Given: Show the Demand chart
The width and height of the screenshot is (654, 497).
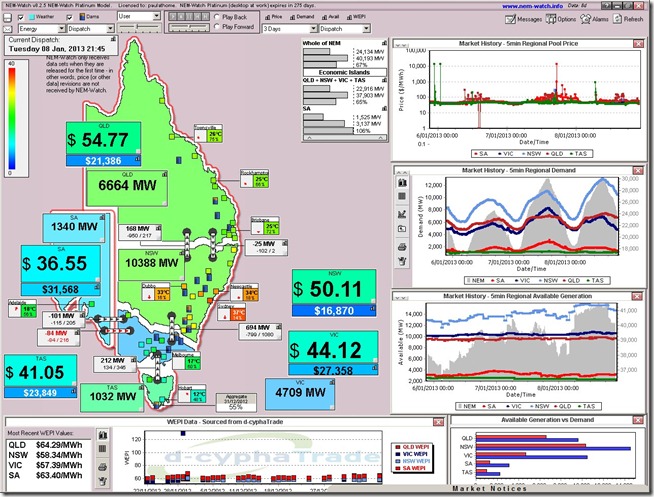Looking at the screenshot, I should point(302,17).
